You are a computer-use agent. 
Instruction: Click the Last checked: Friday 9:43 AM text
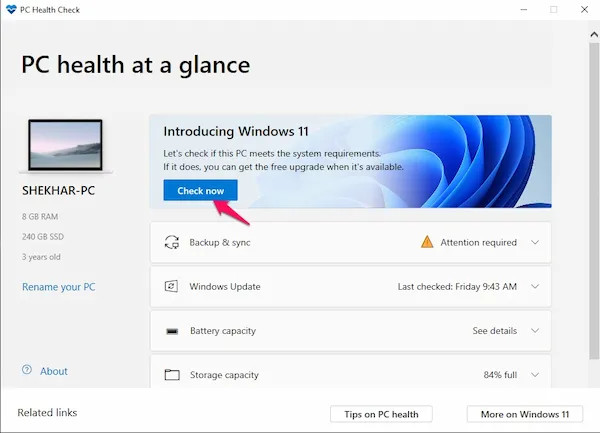457,286
